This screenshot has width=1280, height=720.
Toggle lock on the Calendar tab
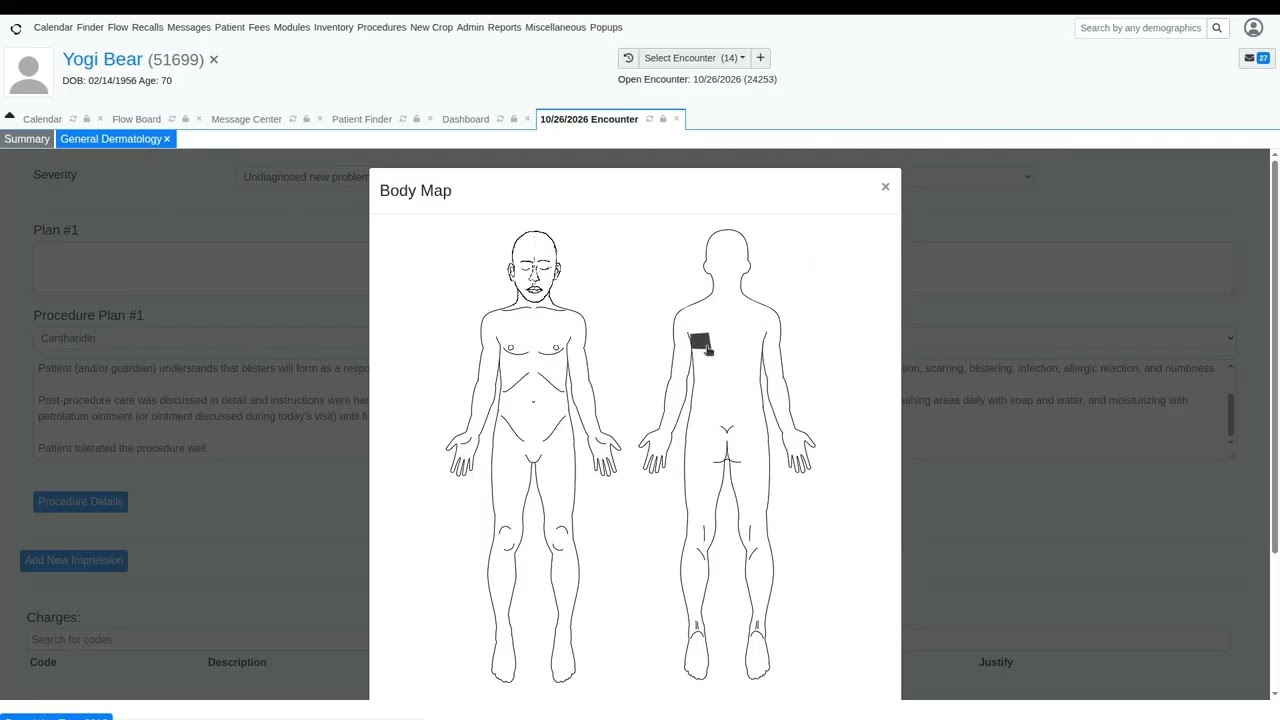click(x=86, y=119)
